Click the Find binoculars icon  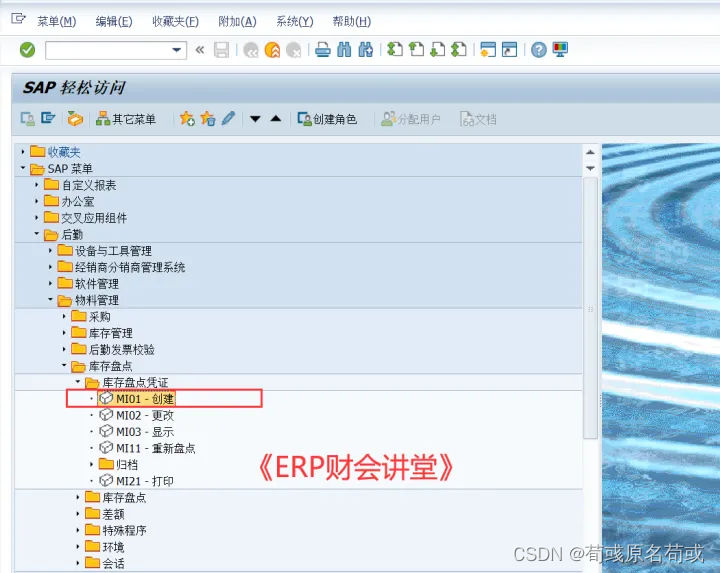(344, 50)
